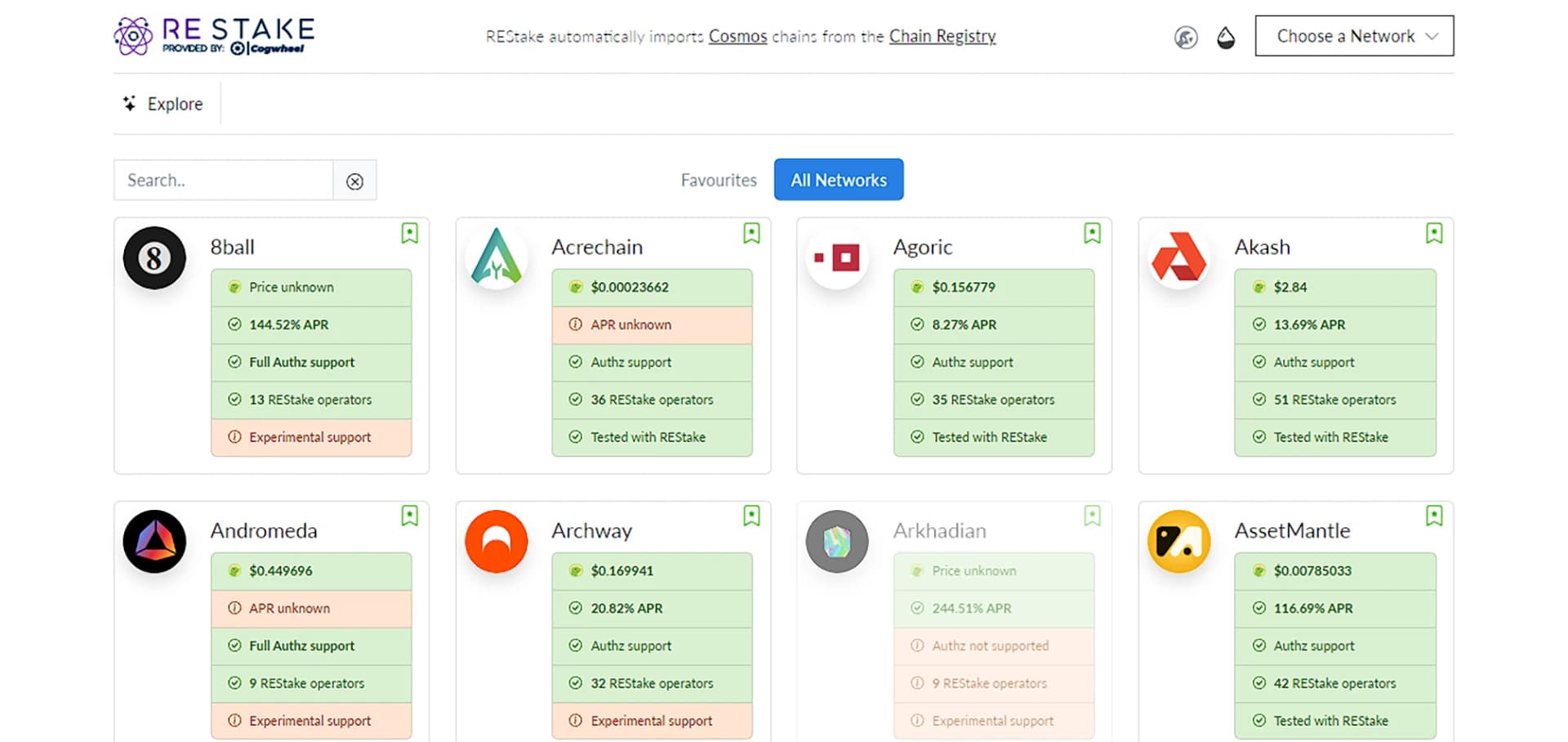Viewport: 1568px width, 742px height.
Task: Bookmark the Andromeda network
Action: (x=410, y=516)
